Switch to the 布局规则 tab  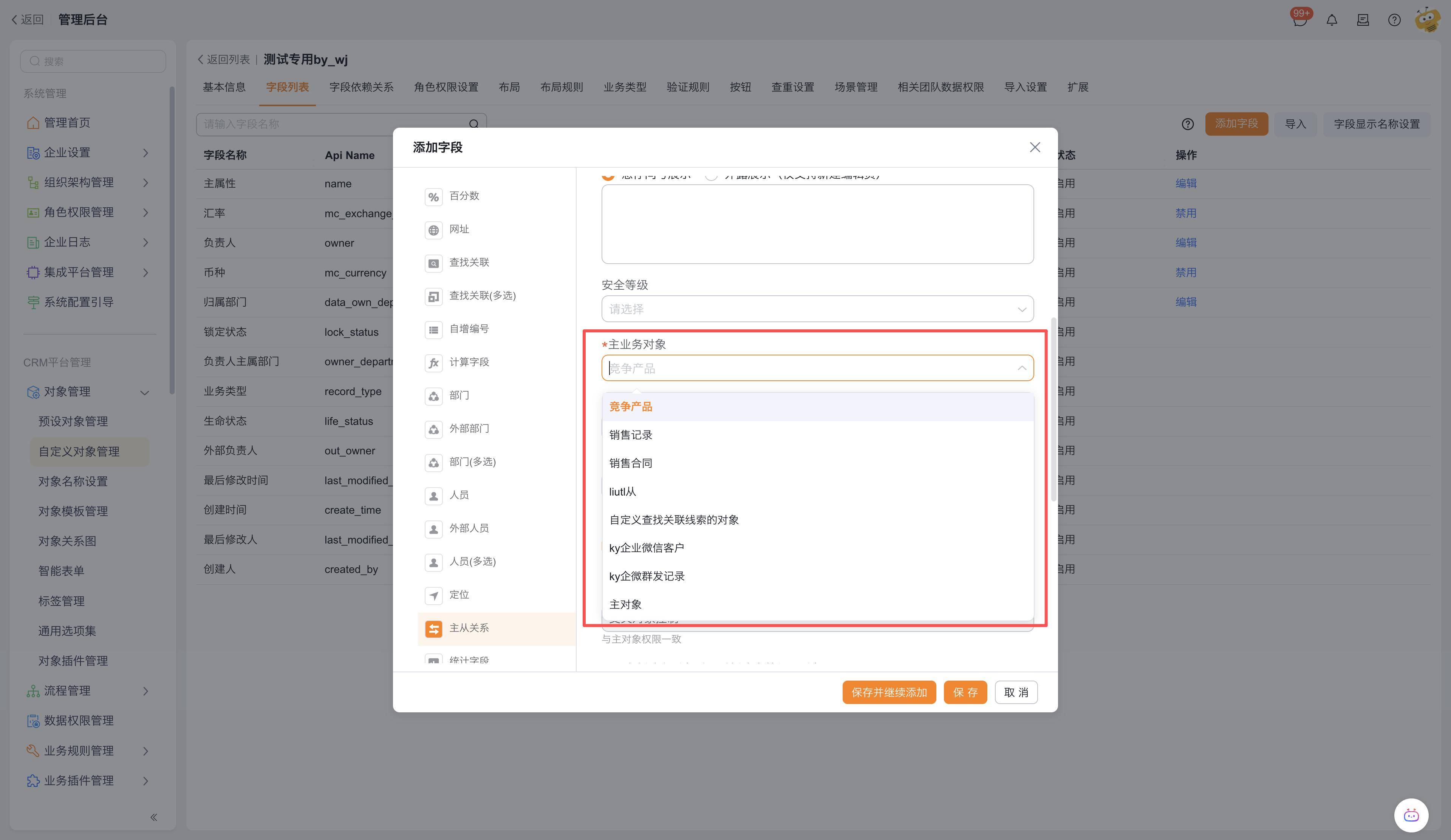coord(562,88)
